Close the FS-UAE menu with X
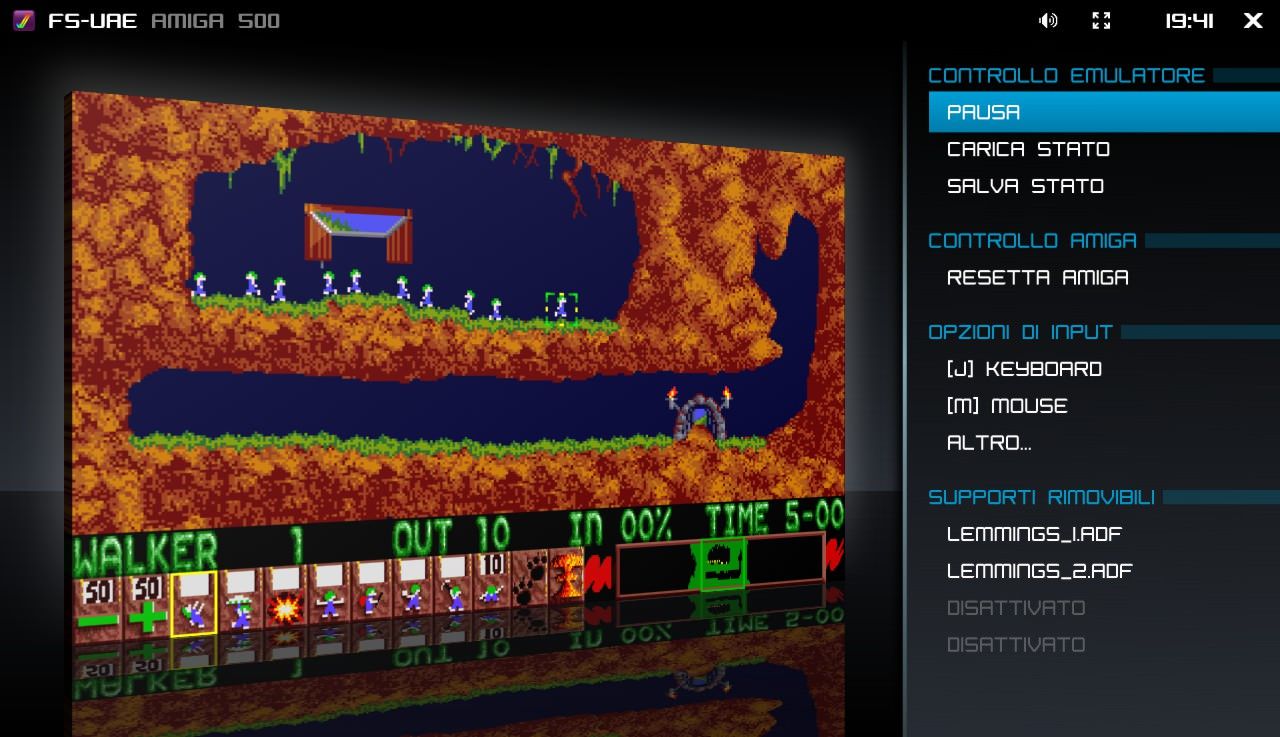1280x737 pixels. coord(1253,20)
